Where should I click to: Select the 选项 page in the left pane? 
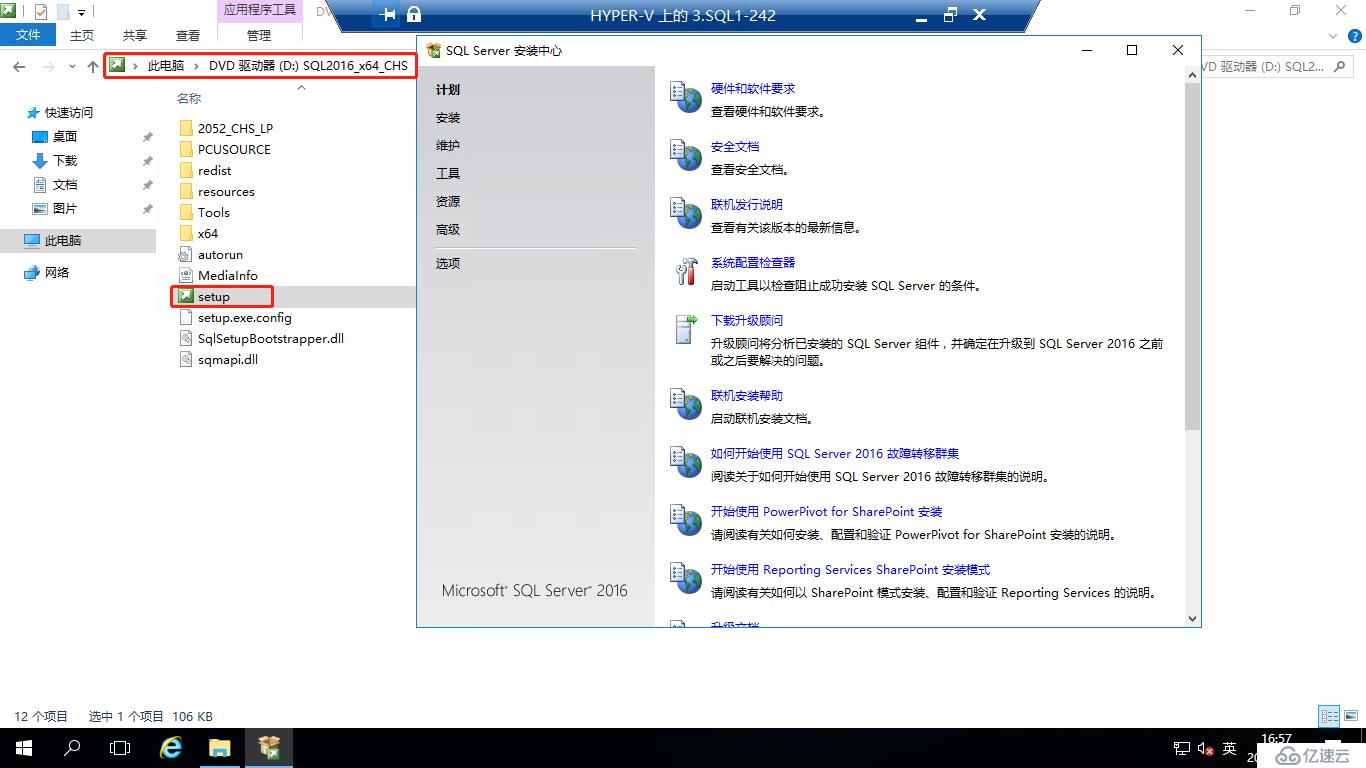click(x=448, y=264)
